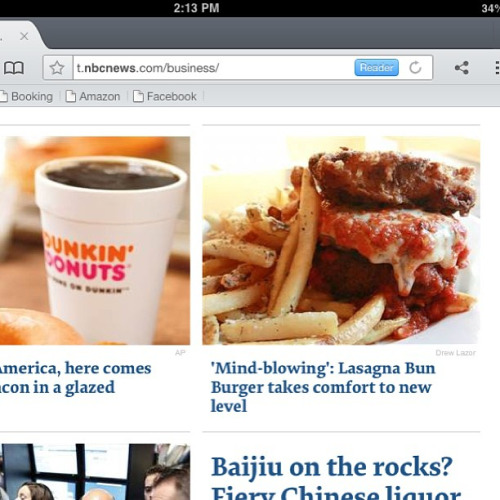
Task: Select the active browser tab
Action: [x=20, y=35]
